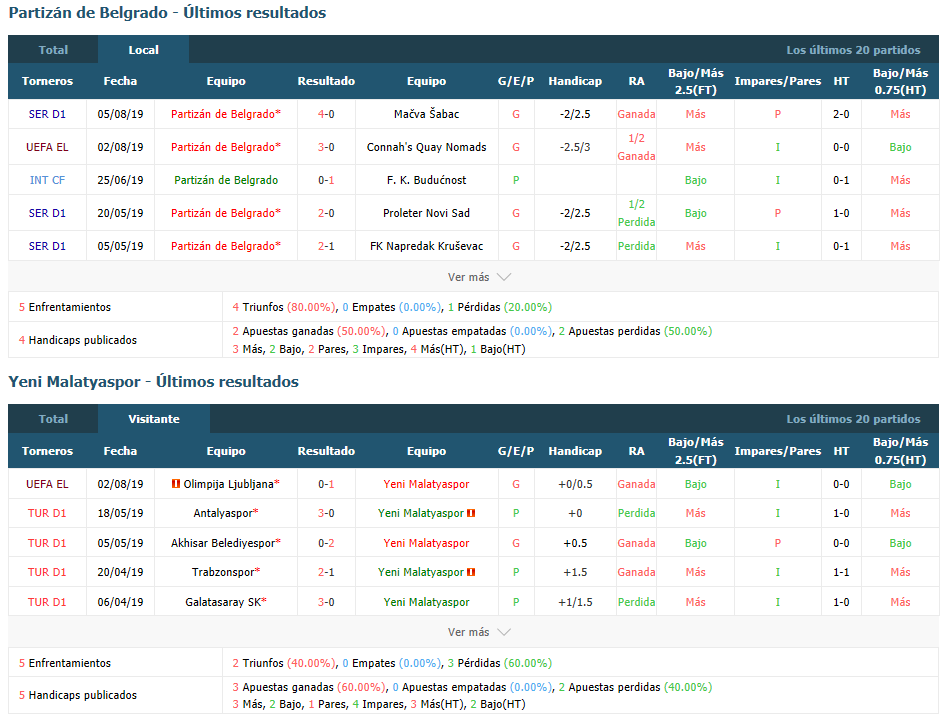The width and height of the screenshot is (948, 723).
Task: Click '5 Handicaps publicados' in Yeni Malatyaspor summary
Action: click(78, 695)
